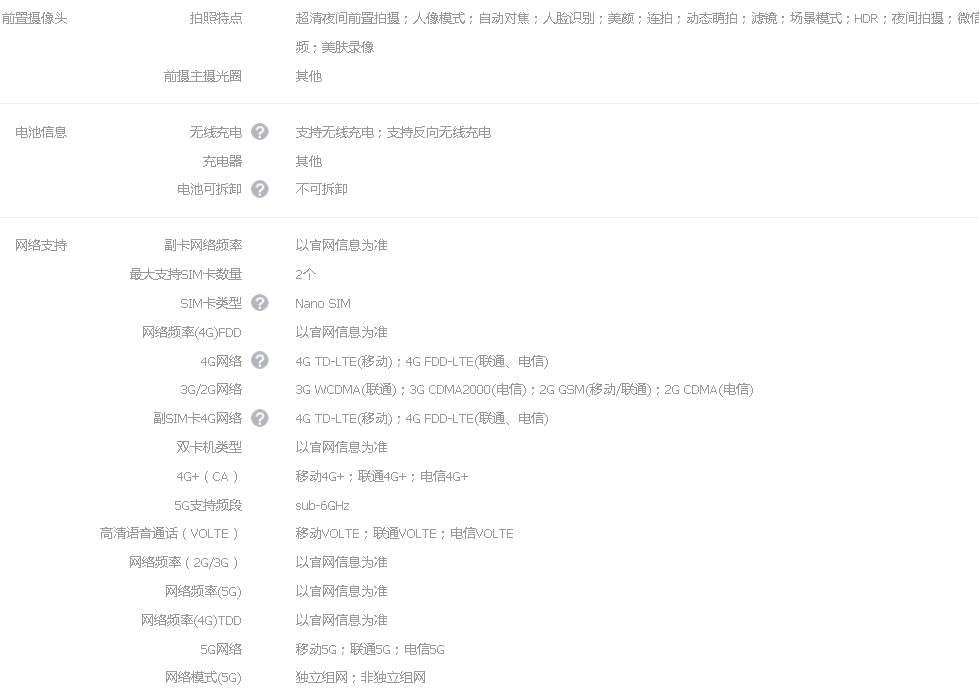Select the 移动VOLTE;联通VOLTE;电信VOLTE value
Screen dimensions: 979x688
point(404,533)
